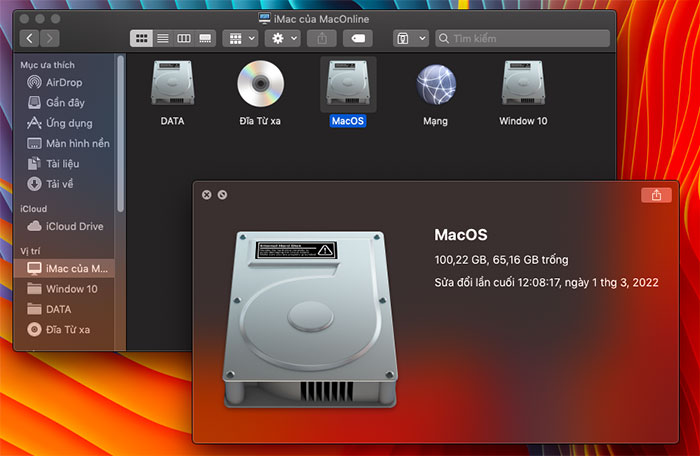Select the MacOS drive icon
The image size is (700, 456).
(348, 84)
